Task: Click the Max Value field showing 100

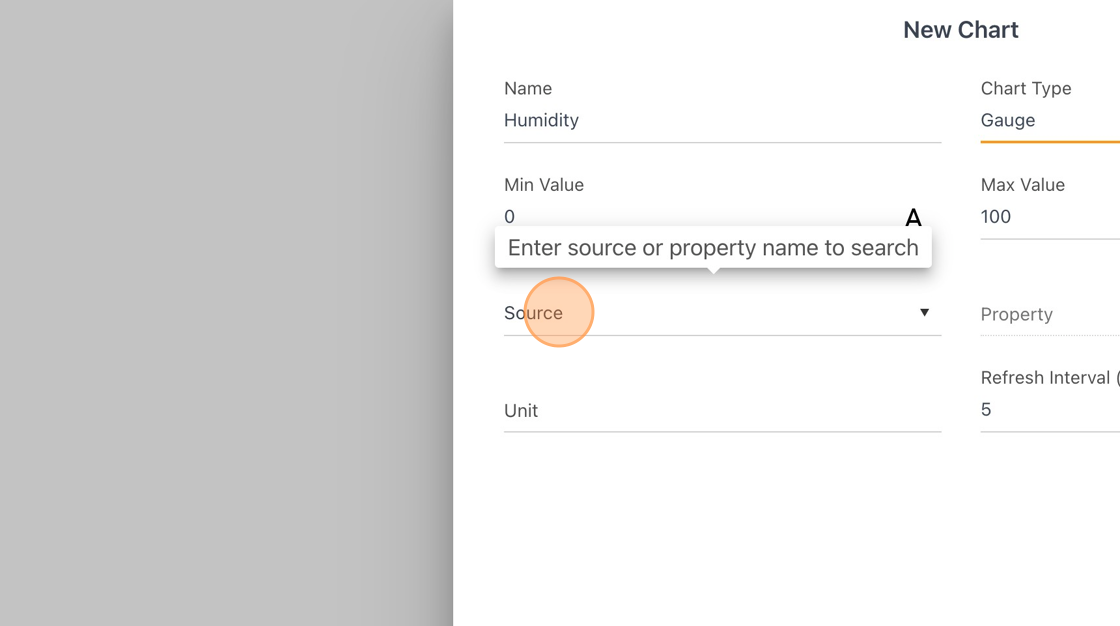Action: (1050, 217)
